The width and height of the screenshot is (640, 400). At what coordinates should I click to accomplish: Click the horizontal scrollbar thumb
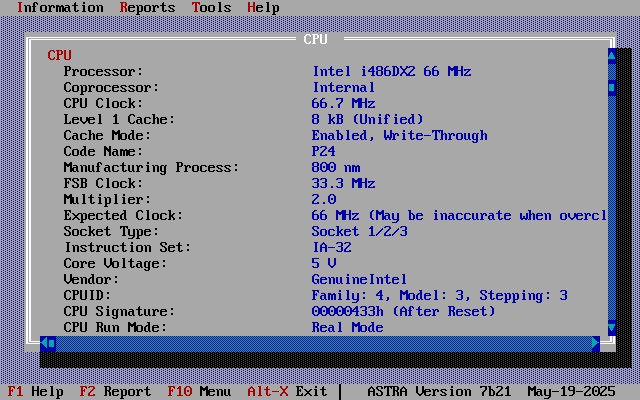coord(52,344)
